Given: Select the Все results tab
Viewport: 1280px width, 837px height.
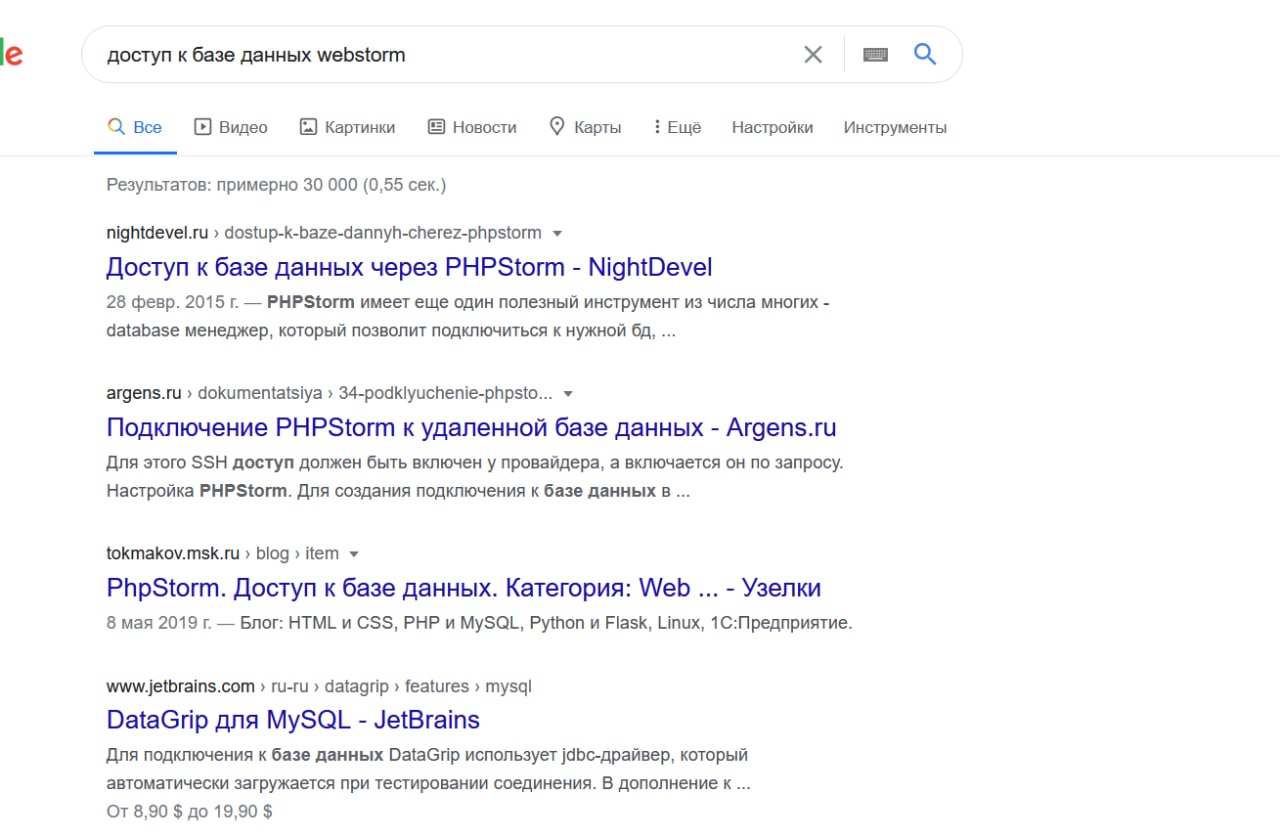Looking at the screenshot, I should [x=135, y=127].
